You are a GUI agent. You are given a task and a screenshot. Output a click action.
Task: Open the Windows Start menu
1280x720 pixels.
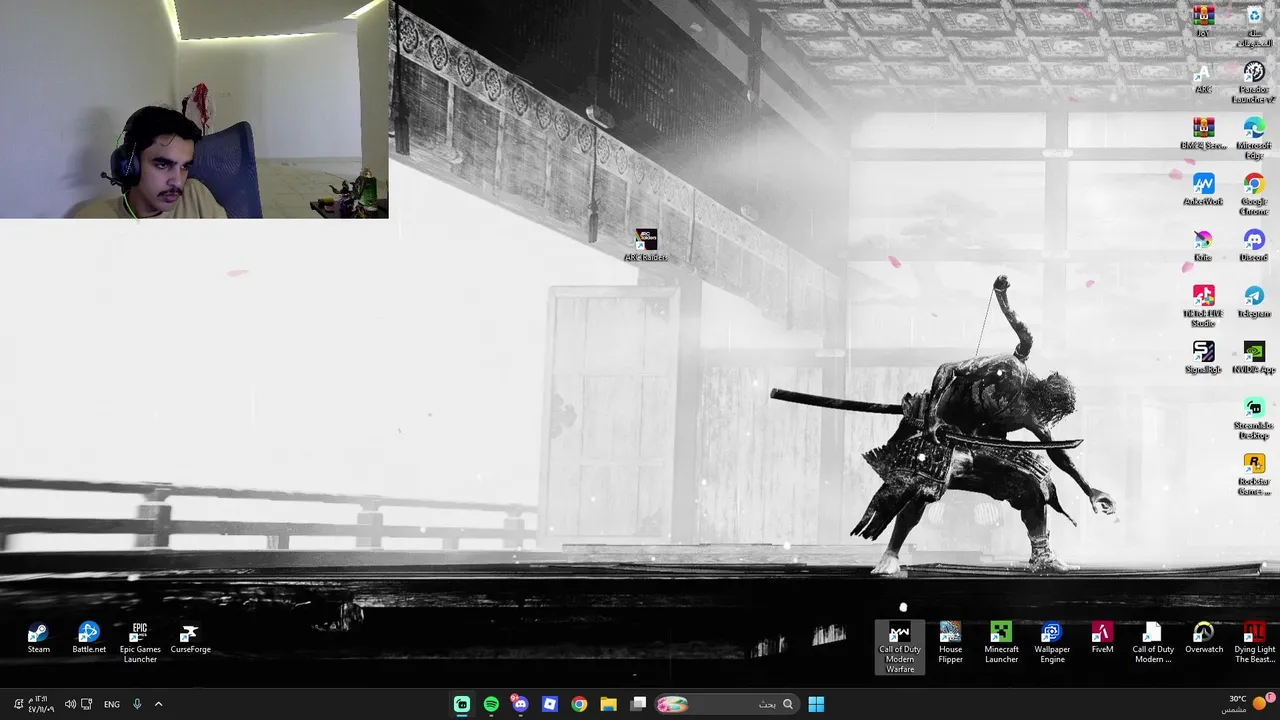click(816, 704)
